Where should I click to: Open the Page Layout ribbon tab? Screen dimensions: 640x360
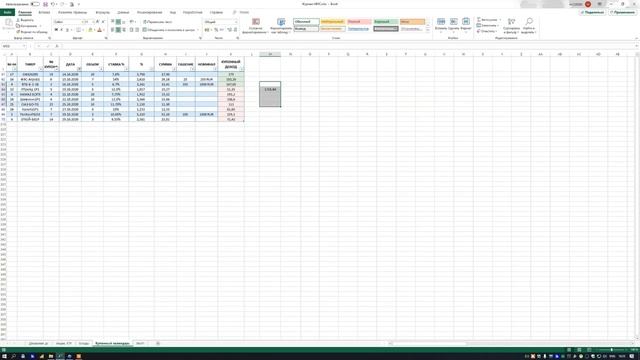coord(72,12)
